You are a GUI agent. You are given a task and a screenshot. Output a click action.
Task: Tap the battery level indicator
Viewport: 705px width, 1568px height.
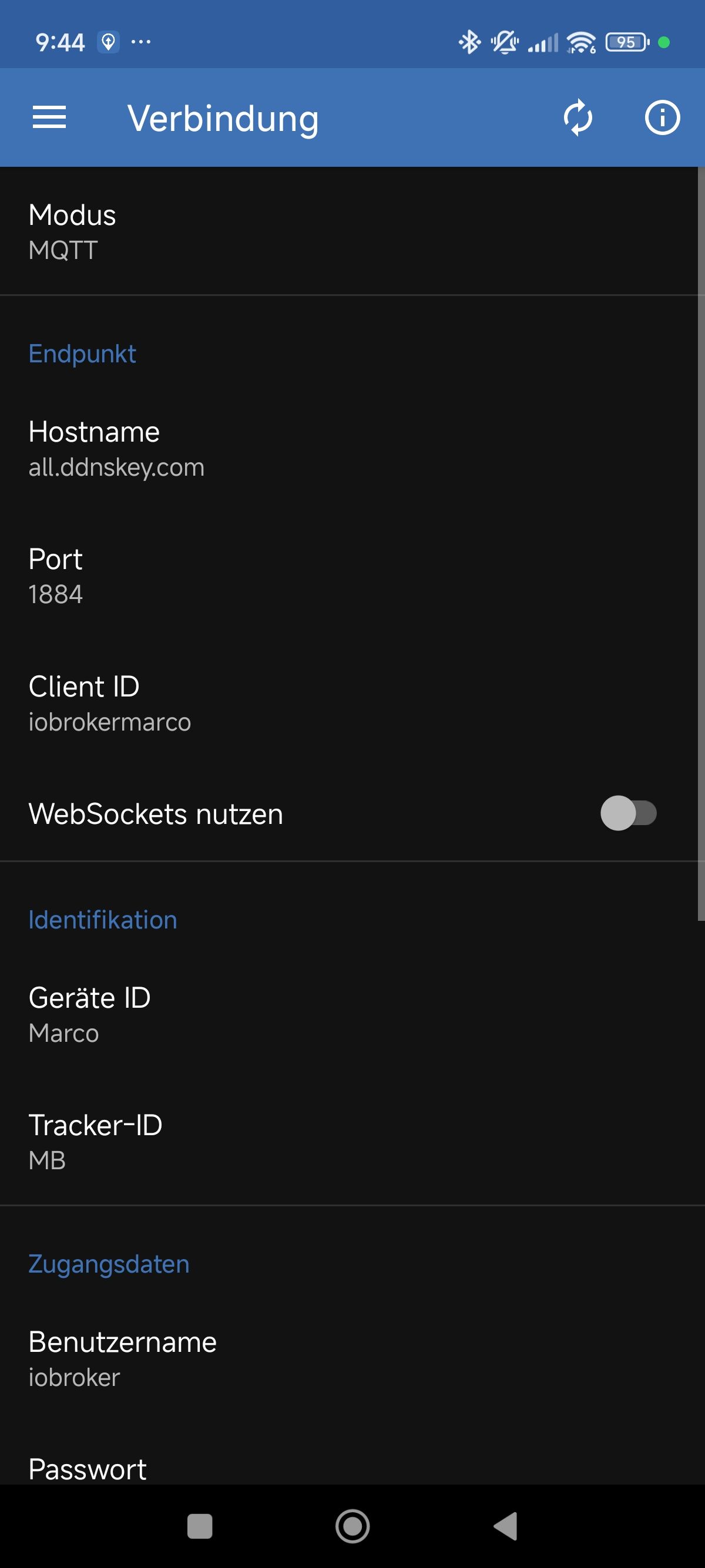pos(627,42)
